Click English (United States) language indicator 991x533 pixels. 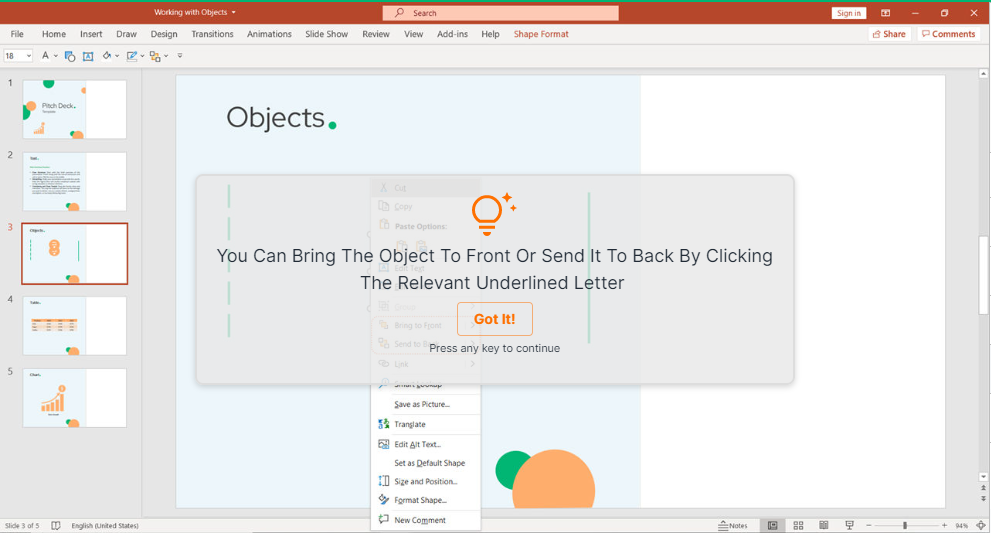tap(105, 525)
